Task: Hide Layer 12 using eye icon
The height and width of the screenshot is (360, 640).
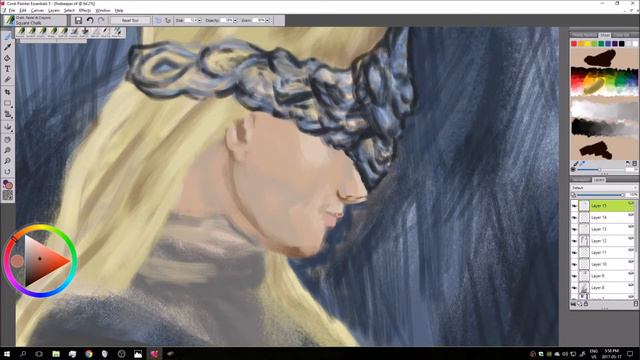Action: click(574, 241)
